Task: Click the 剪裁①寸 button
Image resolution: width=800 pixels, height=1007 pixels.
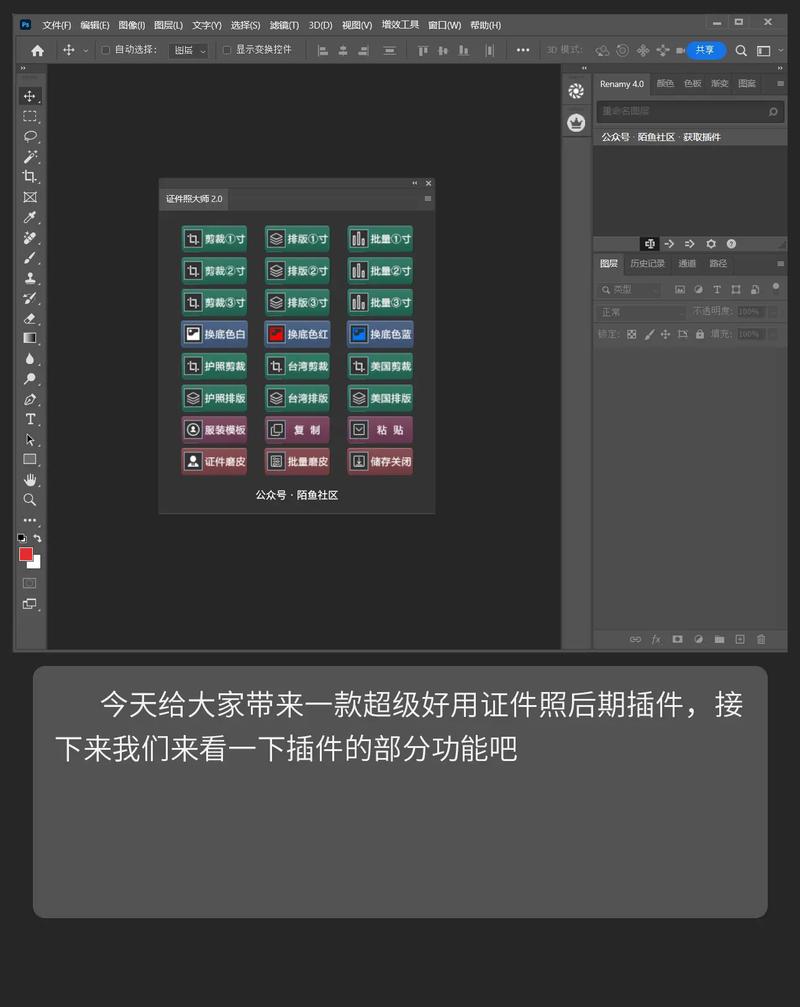Action: coord(214,239)
